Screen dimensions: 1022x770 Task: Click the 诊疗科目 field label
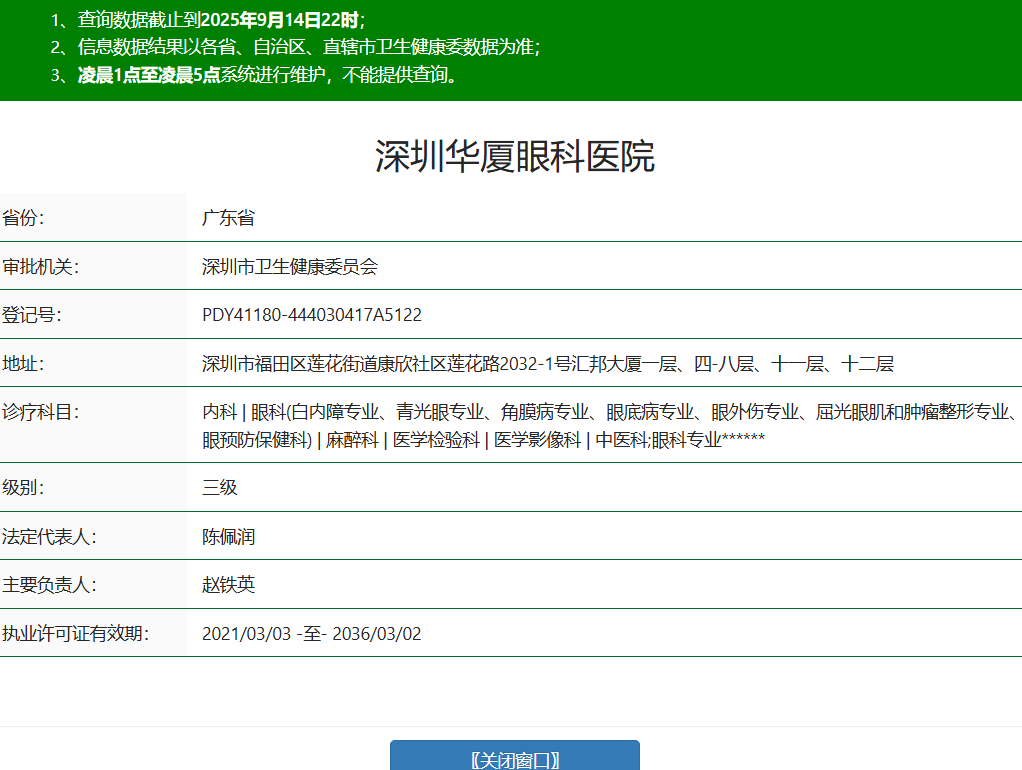(x=41, y=412)
